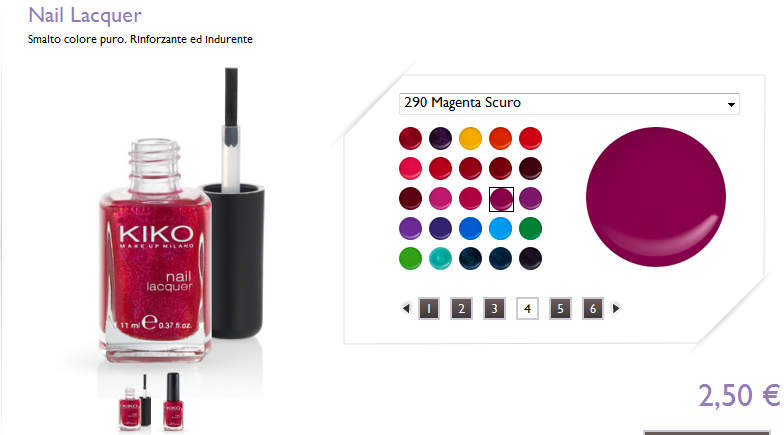Switch to swatch page 1
Viewport: 784px width, 435px height.
pos(429,308)
